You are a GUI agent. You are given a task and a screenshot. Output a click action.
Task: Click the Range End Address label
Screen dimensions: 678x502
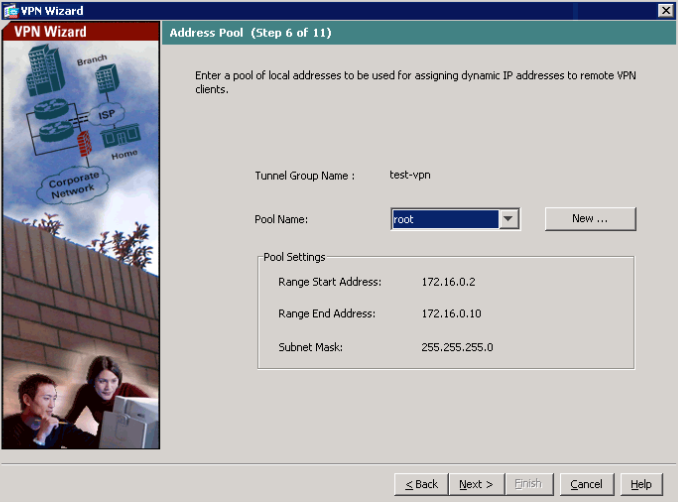click(x=327, y=313)
